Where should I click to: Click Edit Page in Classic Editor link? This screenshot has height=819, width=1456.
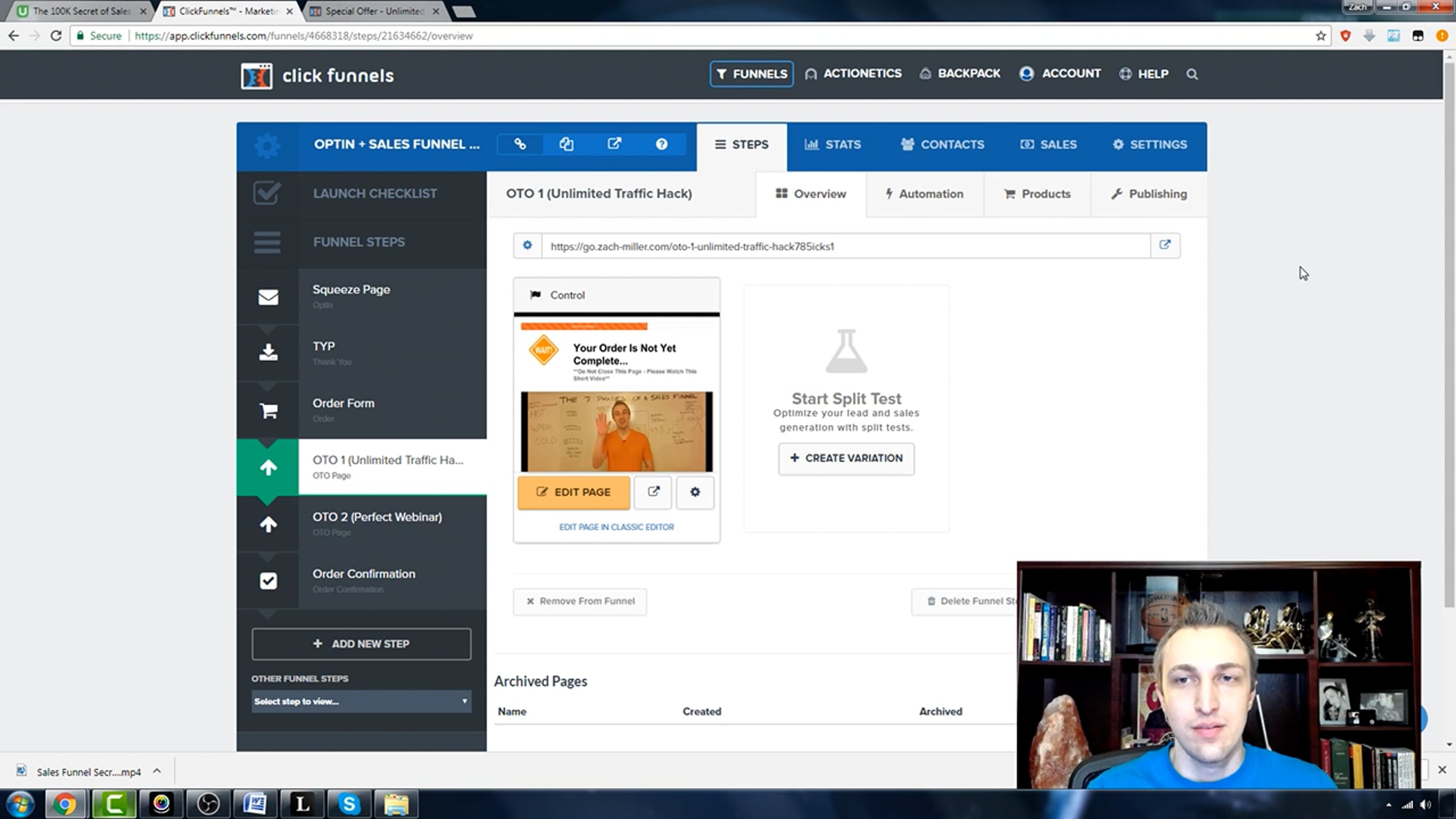coord(616,527)
